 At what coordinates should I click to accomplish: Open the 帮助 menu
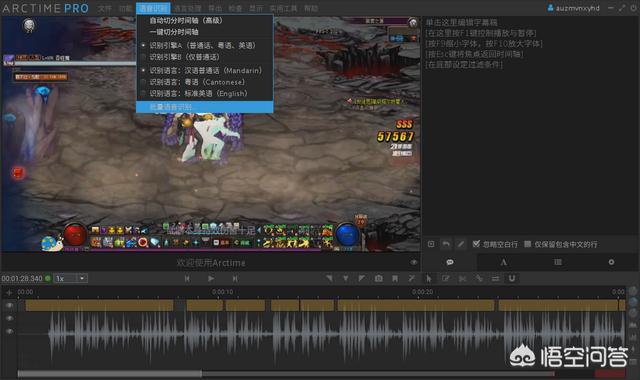[x=311, y=8]
